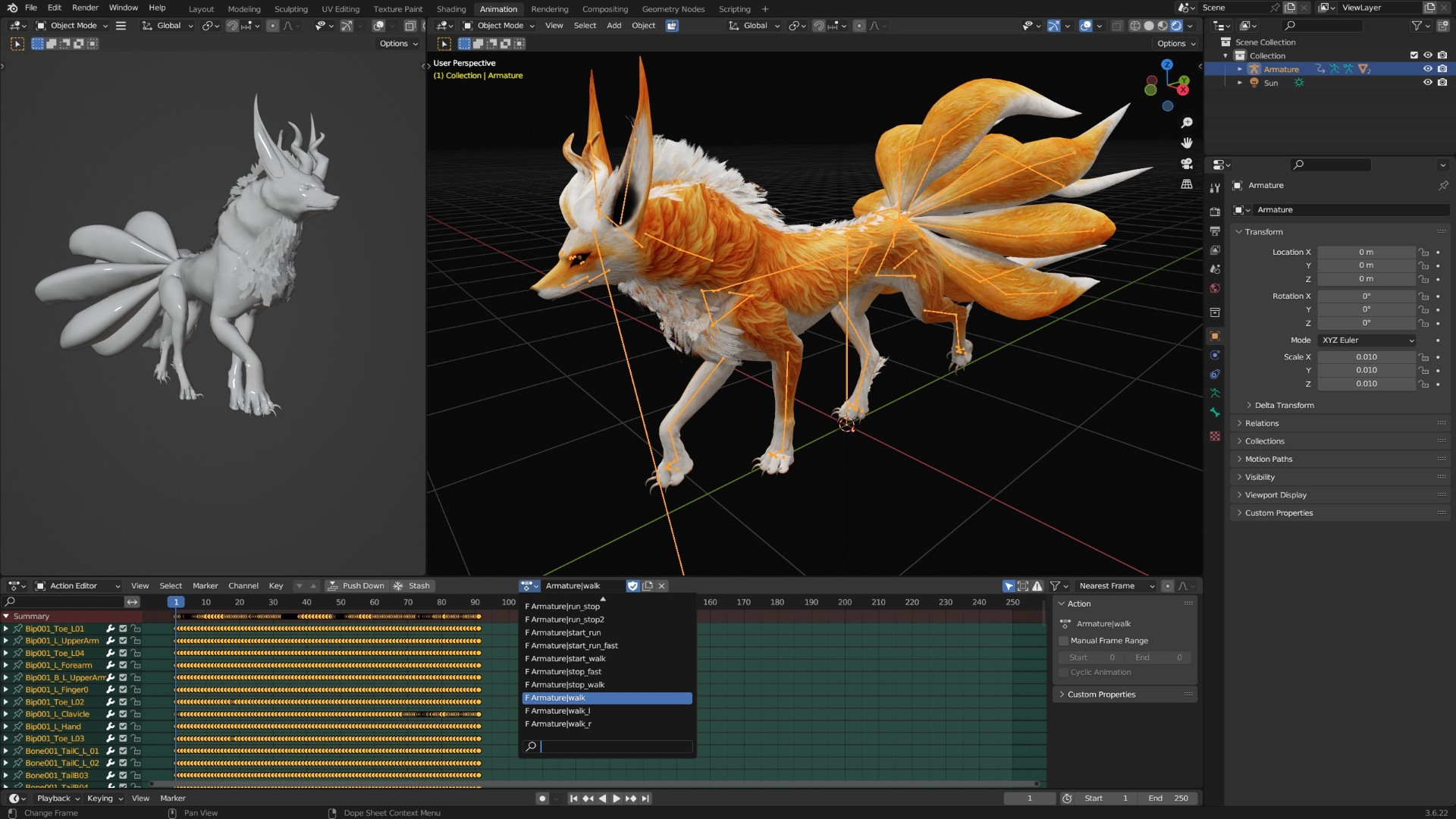Toggle fake user shield for action
The height and width of the screenshot is (819, 1456).
click(633, 586)
